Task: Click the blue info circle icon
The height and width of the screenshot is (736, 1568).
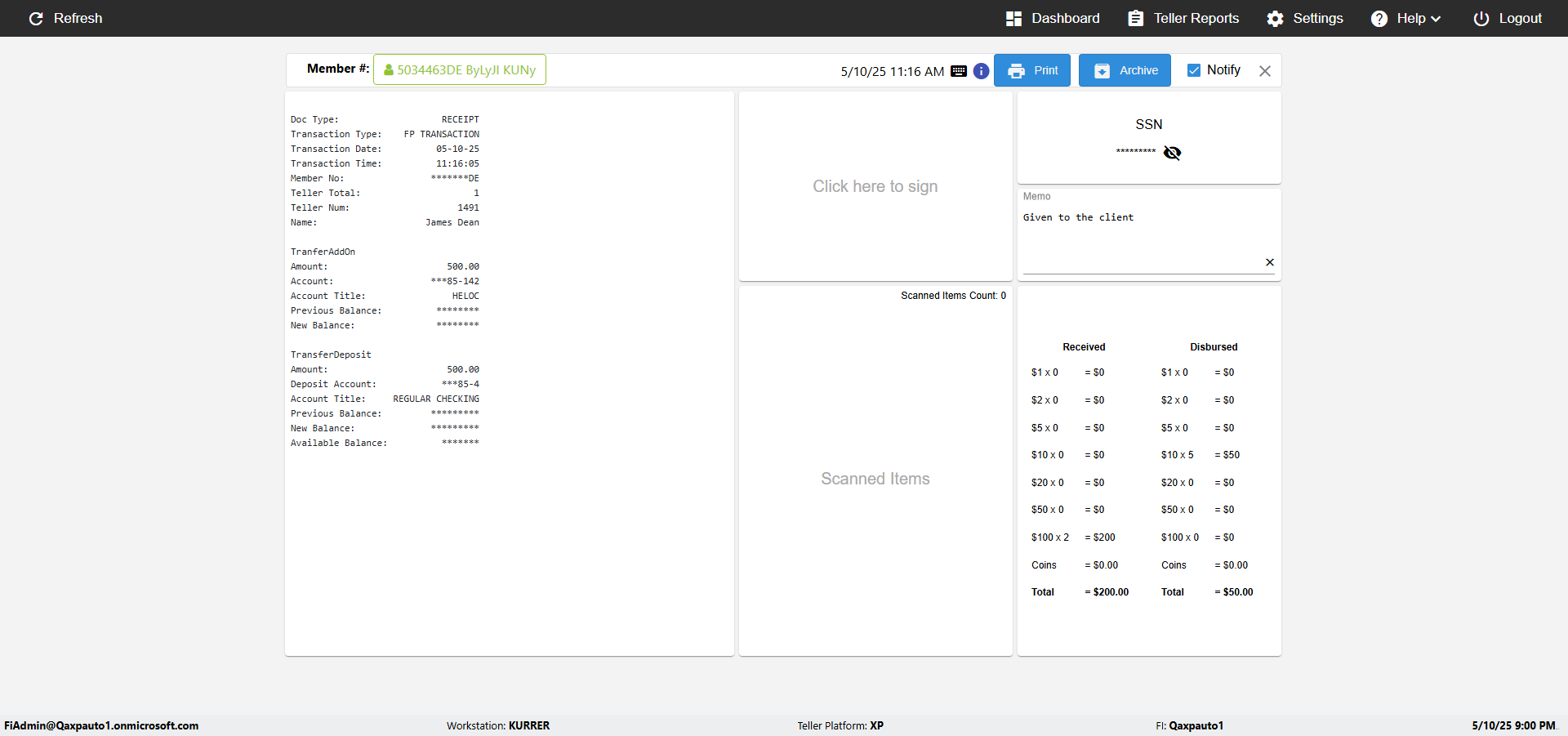Action: pos(981,71)
